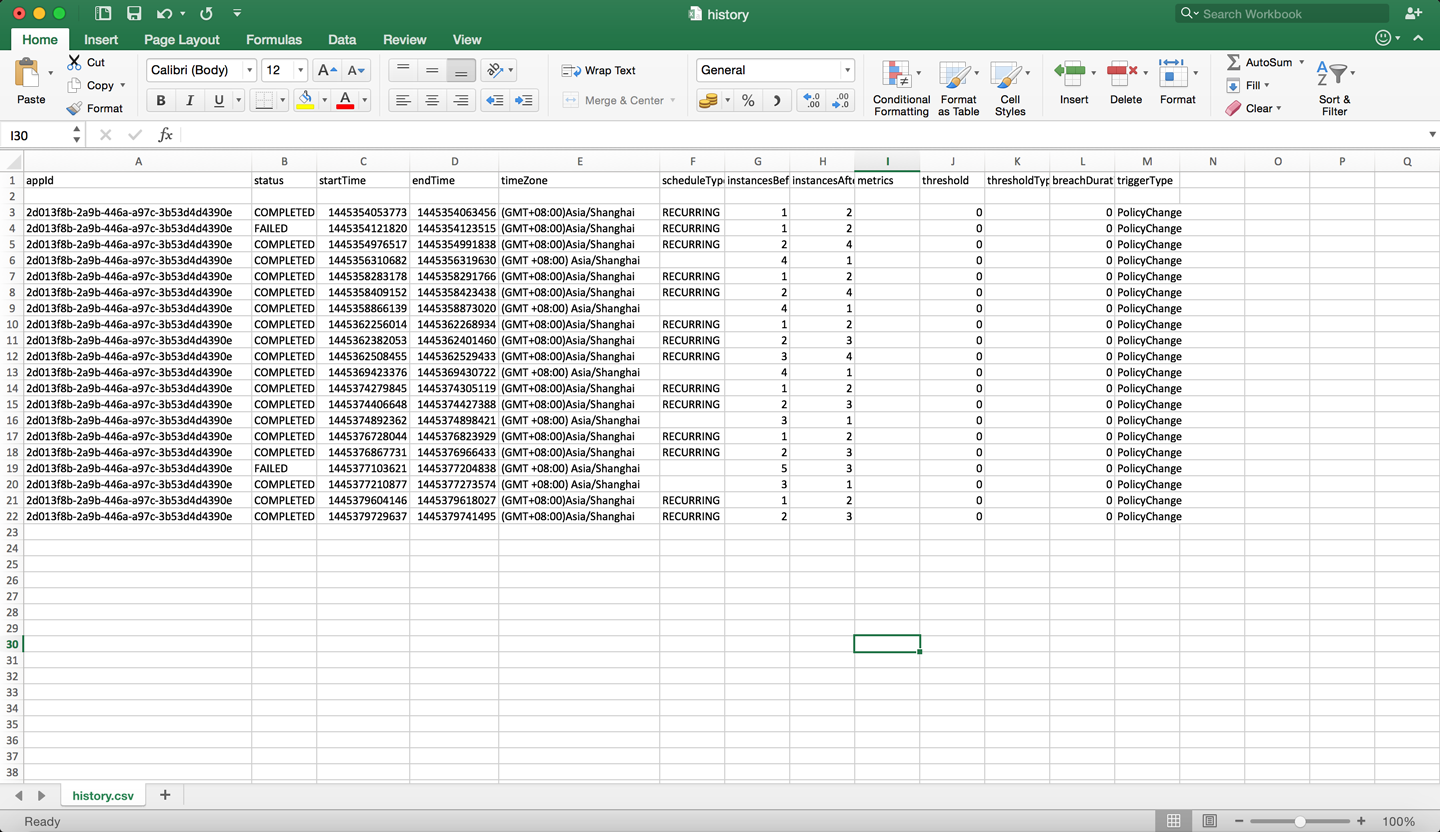The height and width of the screenshot is (832, 1440).
Task: Click the AutoSum sigma icon
Action: (x=1233, y=62)
